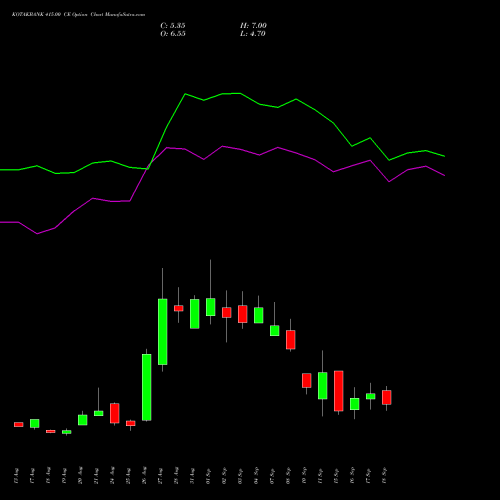Viewport: 500px width, 500px height.
Task: Click the 08 Sep date label
Action: [288, 475]
